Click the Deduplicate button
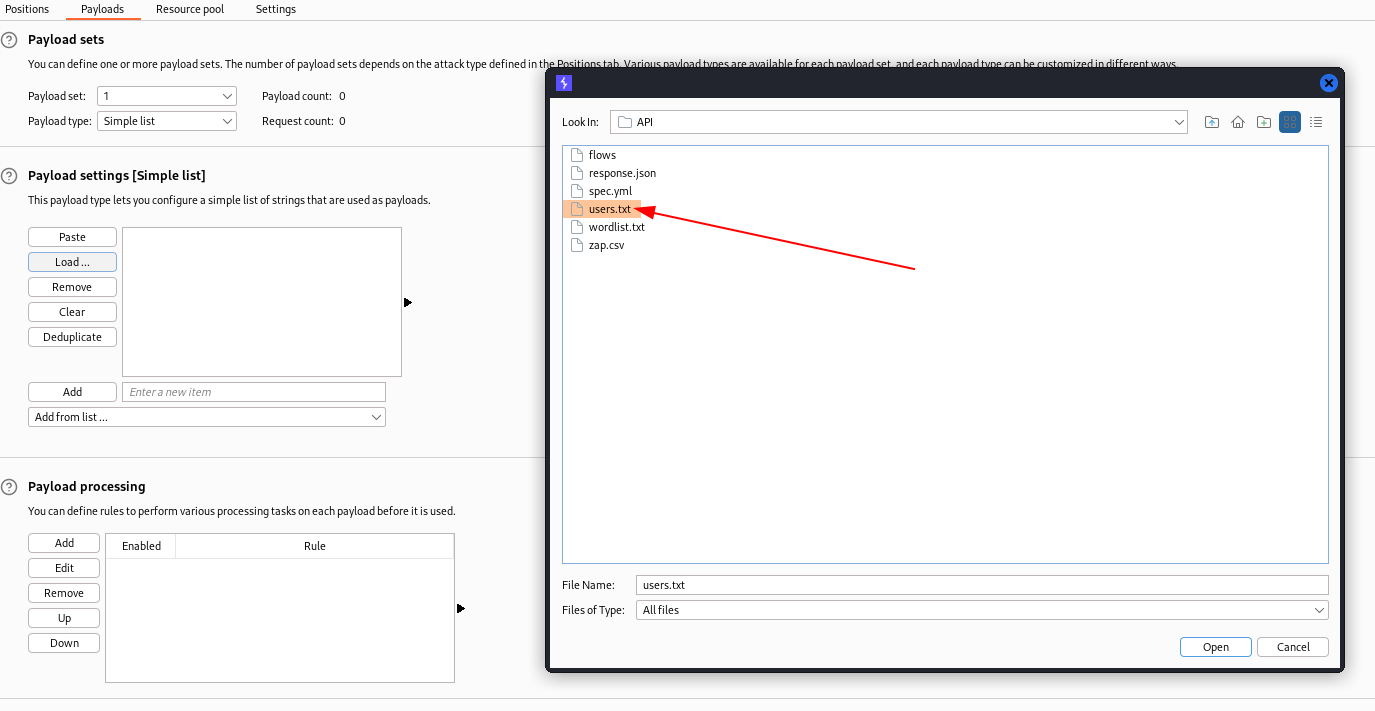The image size is (1375, 711). 72,337
